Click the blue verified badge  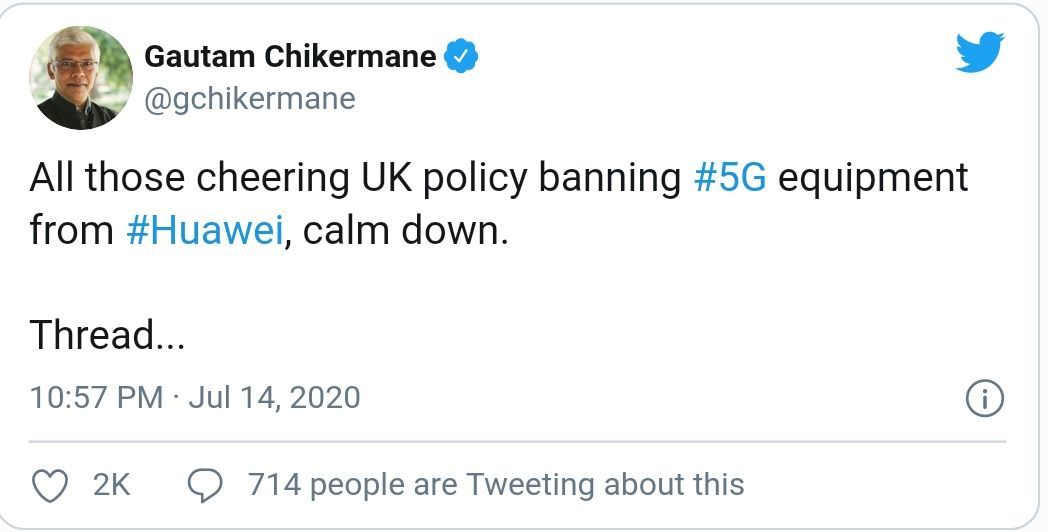(462, 57)
